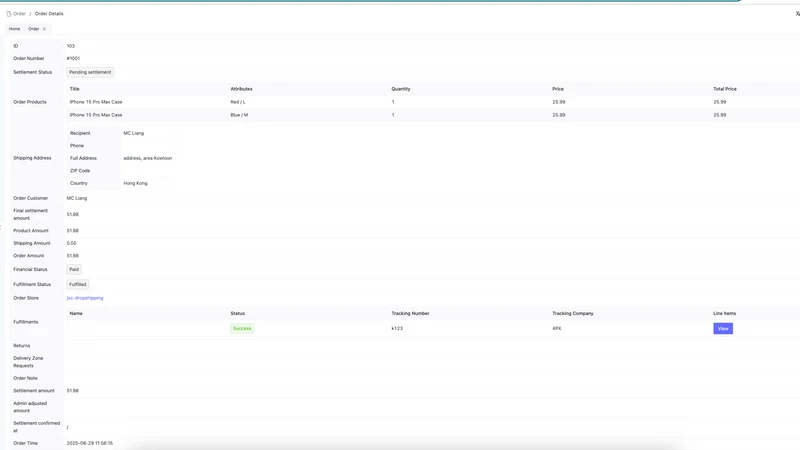Select ID value 103
Screen dimensions: 800x450
coord(70,46)
